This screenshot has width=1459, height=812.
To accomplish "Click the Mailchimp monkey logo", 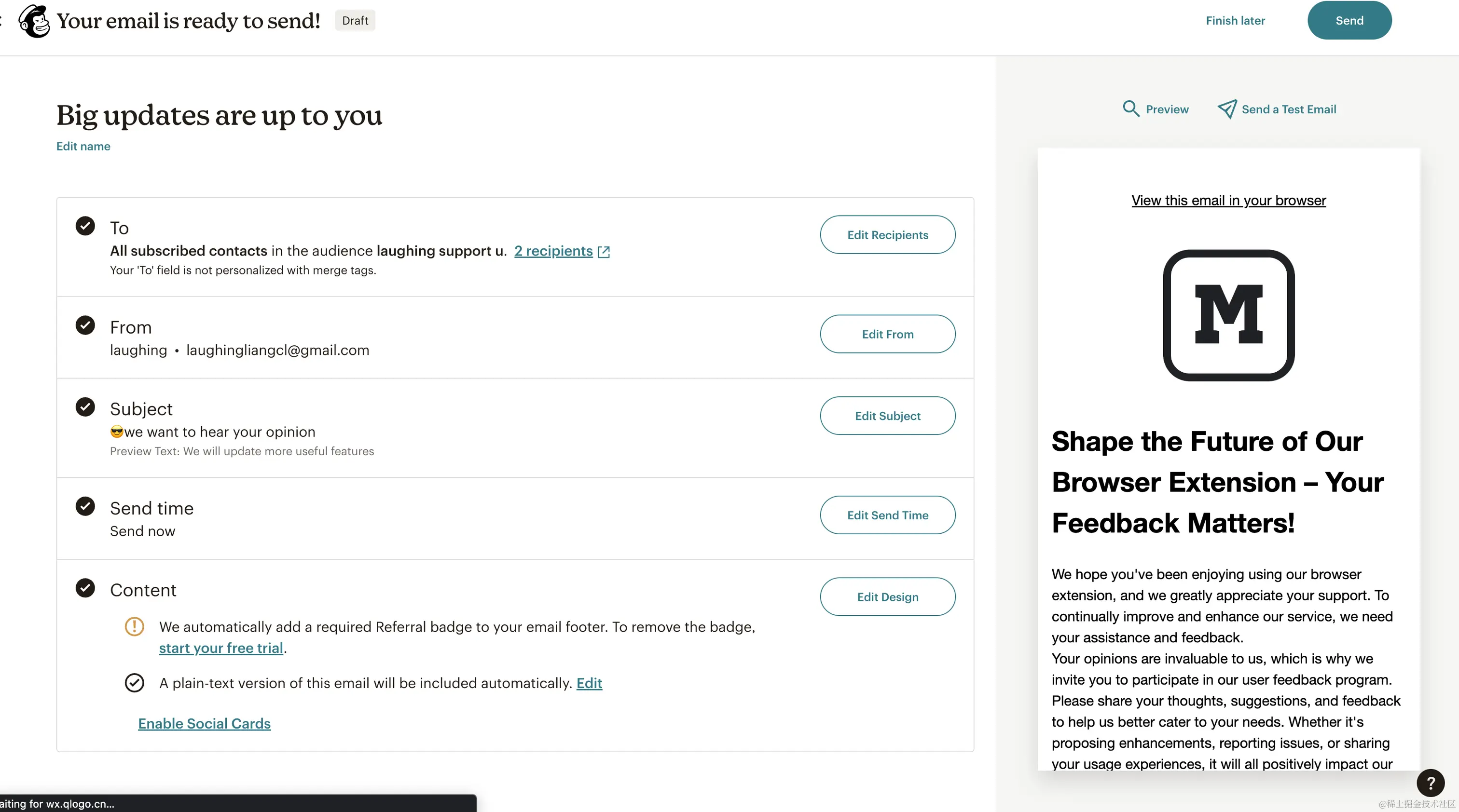I will tap(34, 21).
